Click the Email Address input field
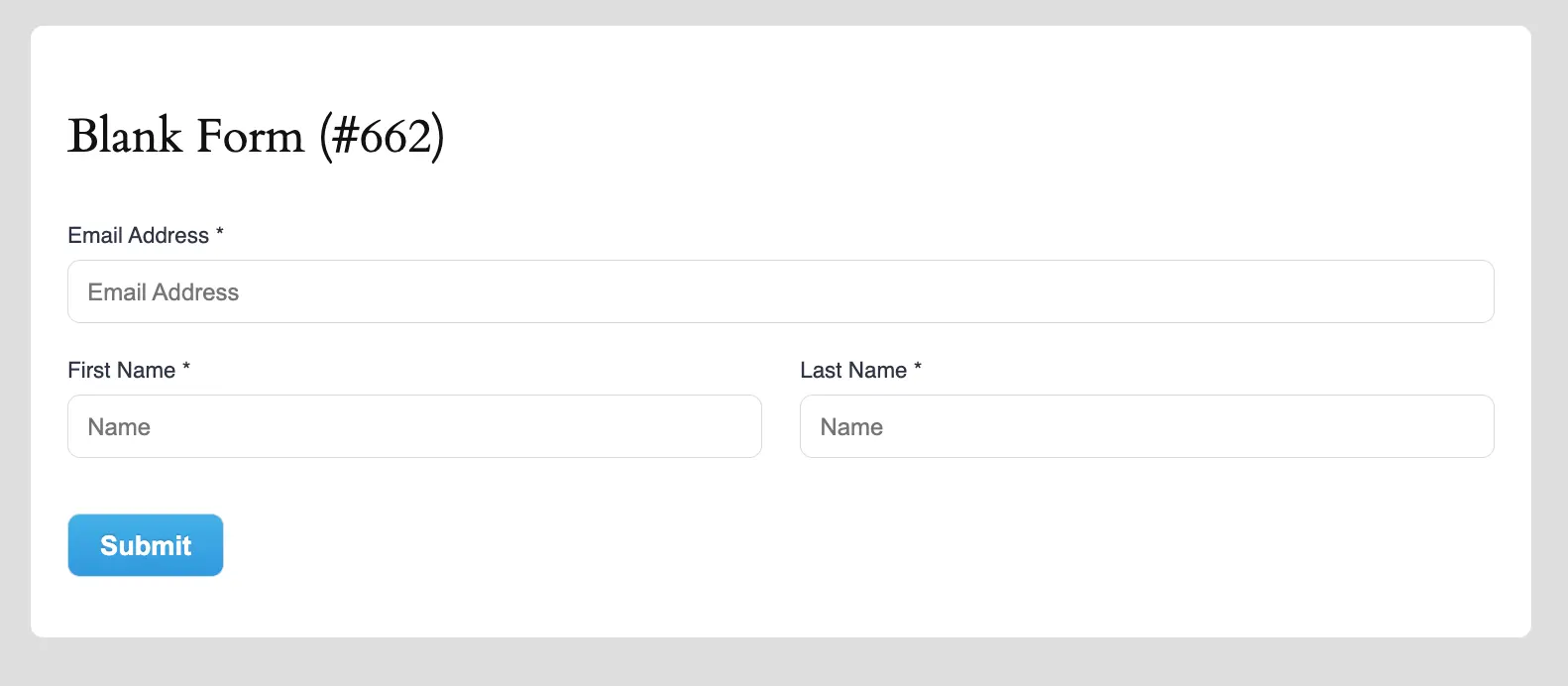This screenshot has width=1568, height=686. (x=780, y=291)
